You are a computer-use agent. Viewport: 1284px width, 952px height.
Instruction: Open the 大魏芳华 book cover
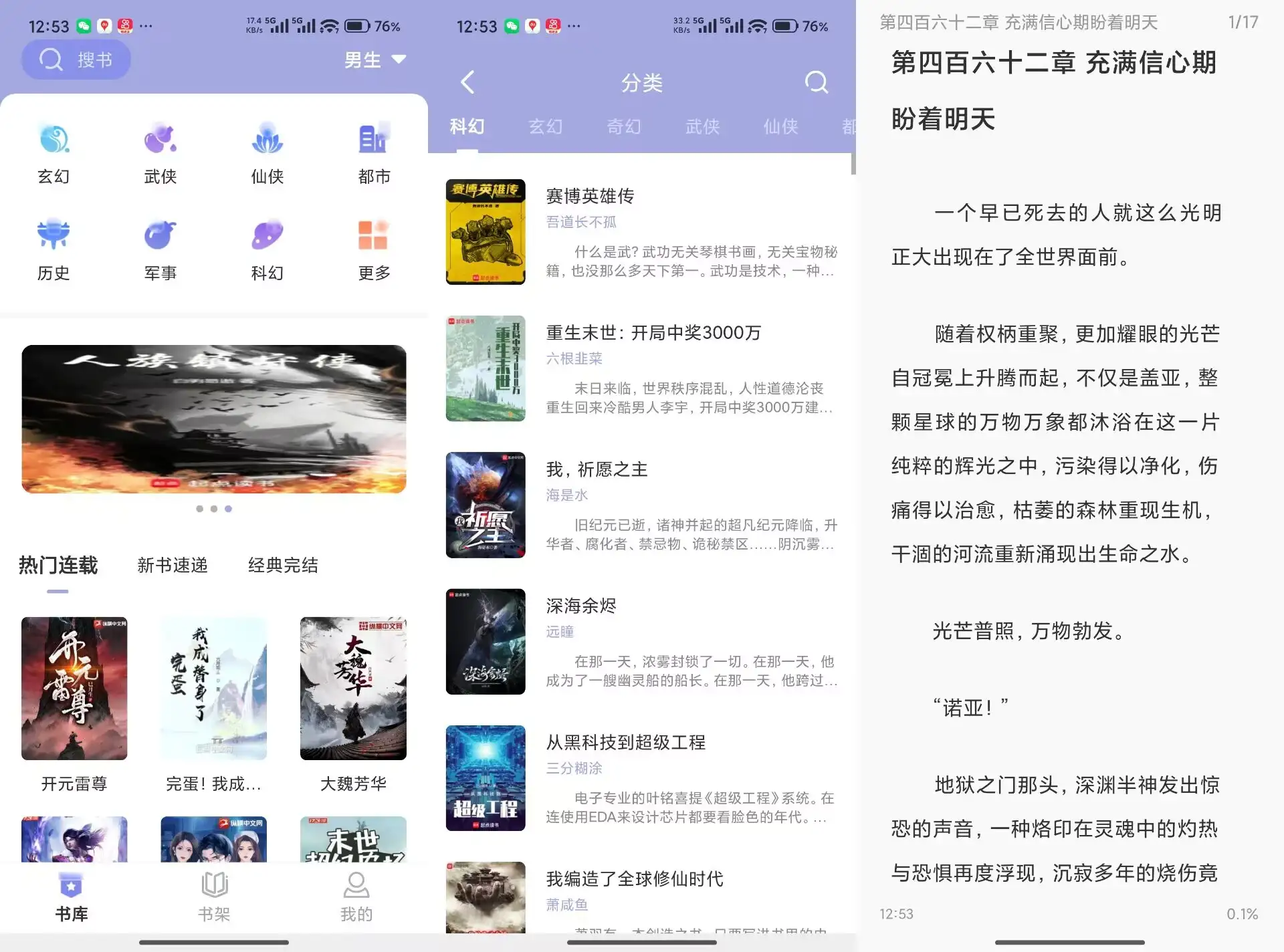pos(353,689)
